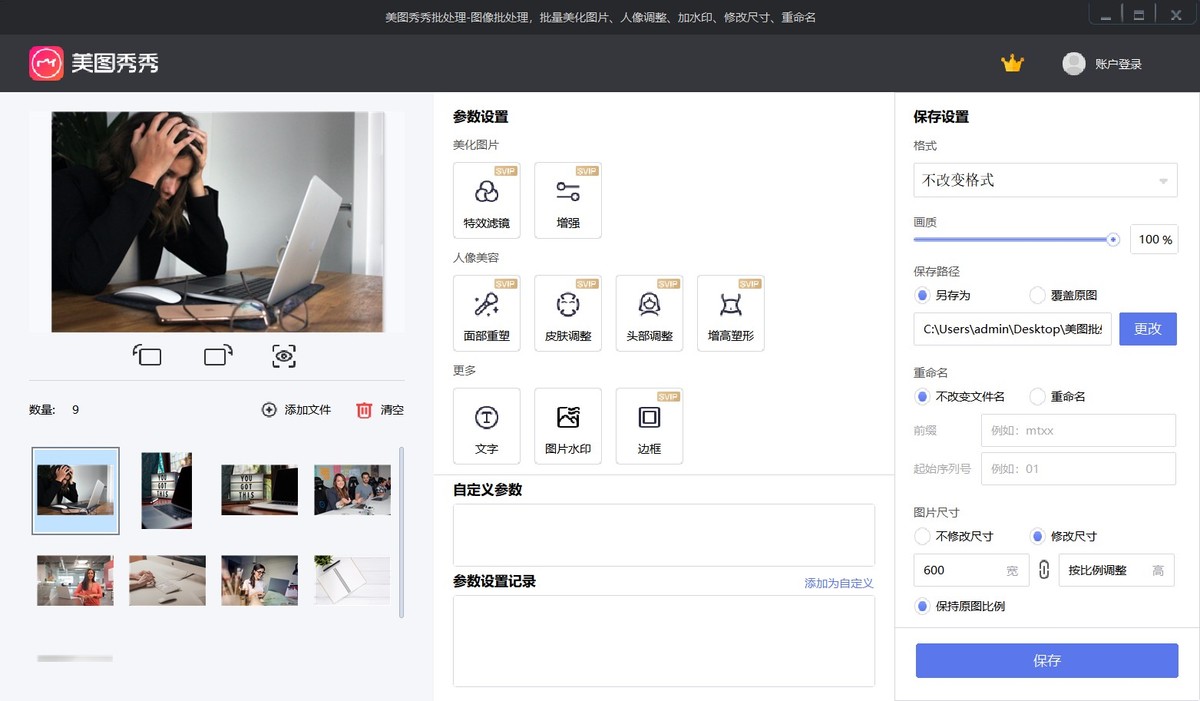Switch to 不修改尺寸 keep original size
Viewport: 1200px width, 701px height.
921,536
